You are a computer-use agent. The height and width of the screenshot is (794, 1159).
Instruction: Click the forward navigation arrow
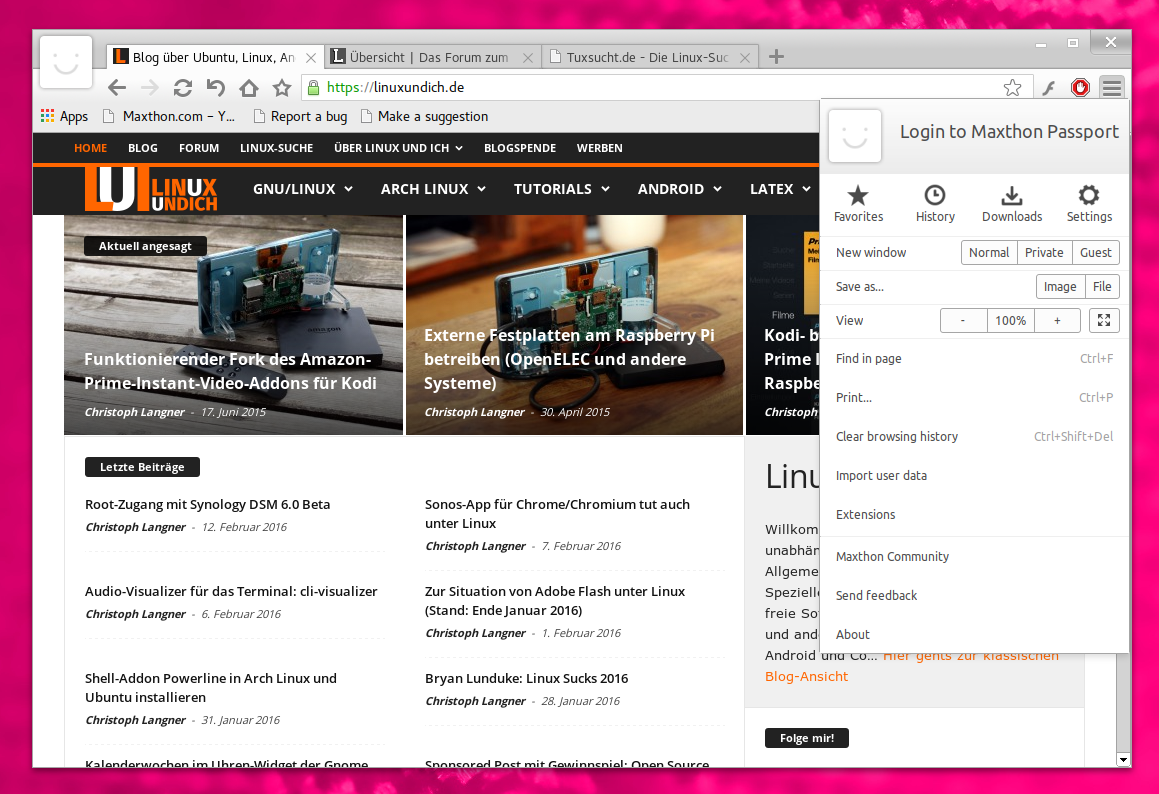coord(150,88)
